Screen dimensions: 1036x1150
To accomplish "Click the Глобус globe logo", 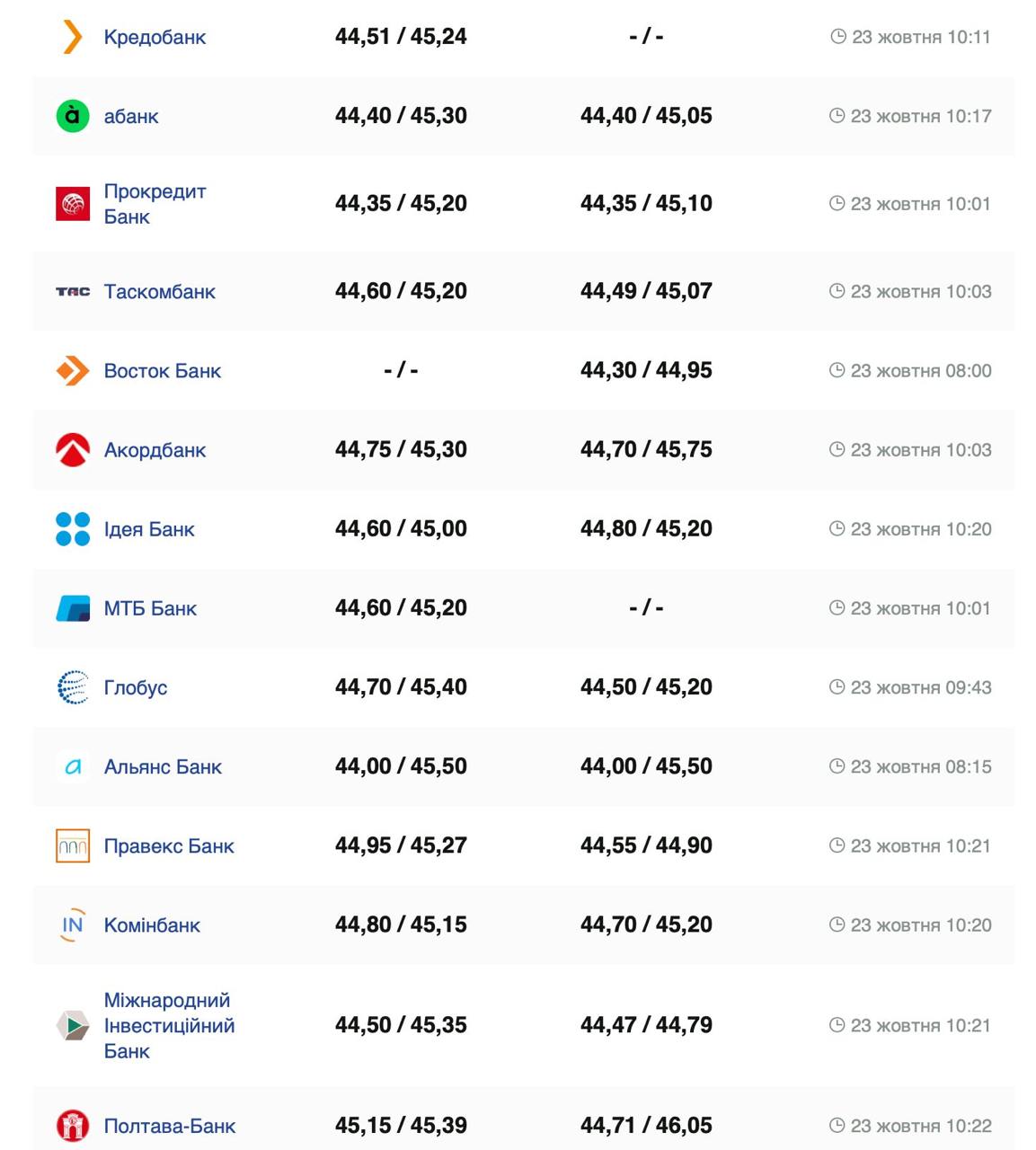I will [73, 687].
